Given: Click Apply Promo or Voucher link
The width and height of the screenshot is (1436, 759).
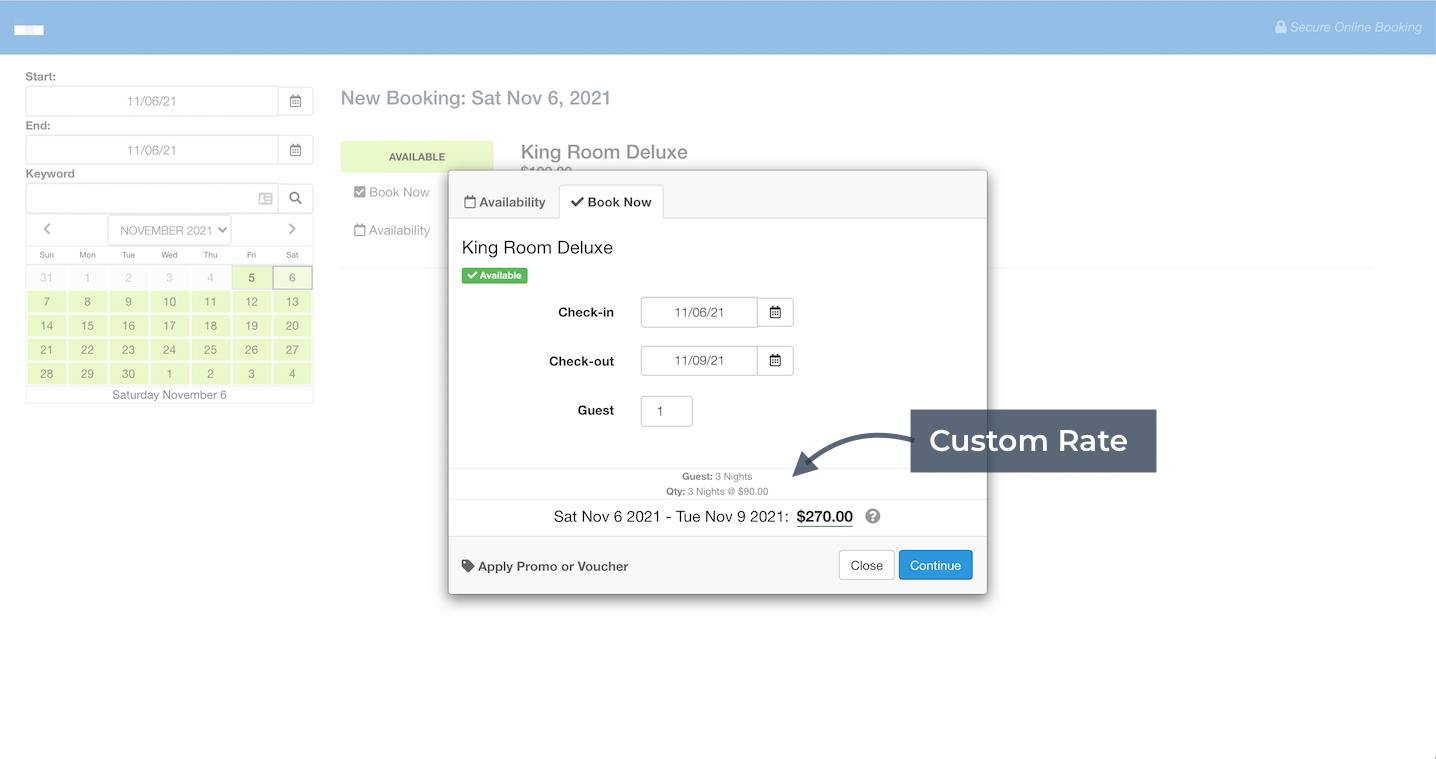Looking at the screenshot, I should 545,566.
